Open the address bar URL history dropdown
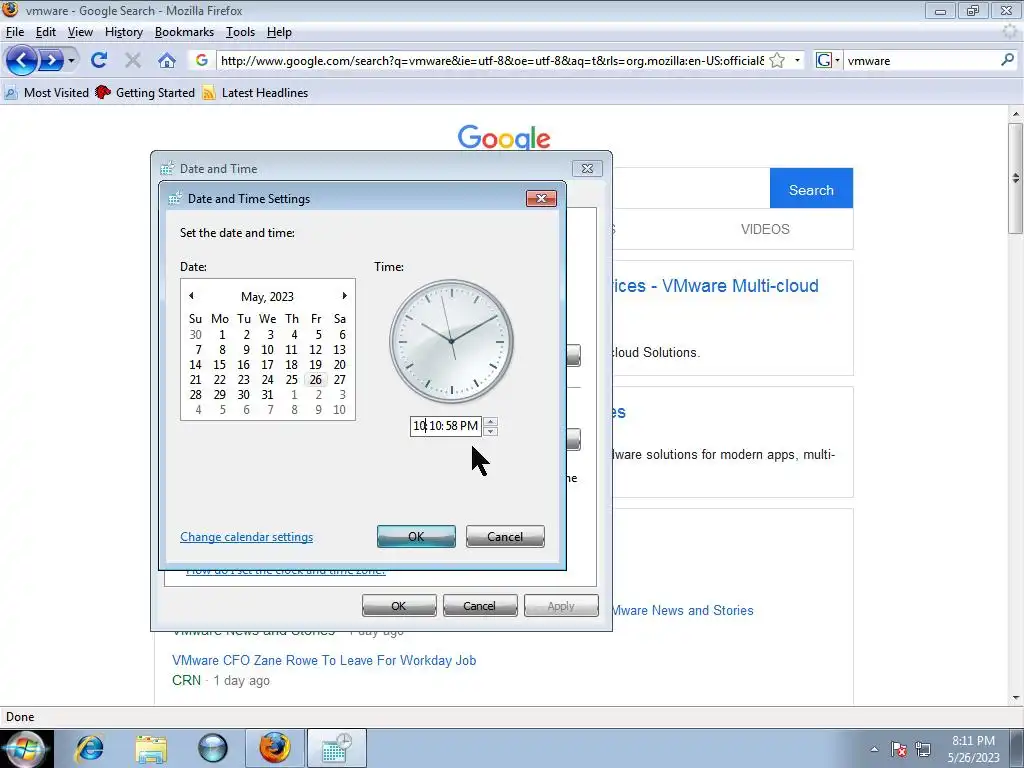 pyautogui.click(x=797, y=61)
